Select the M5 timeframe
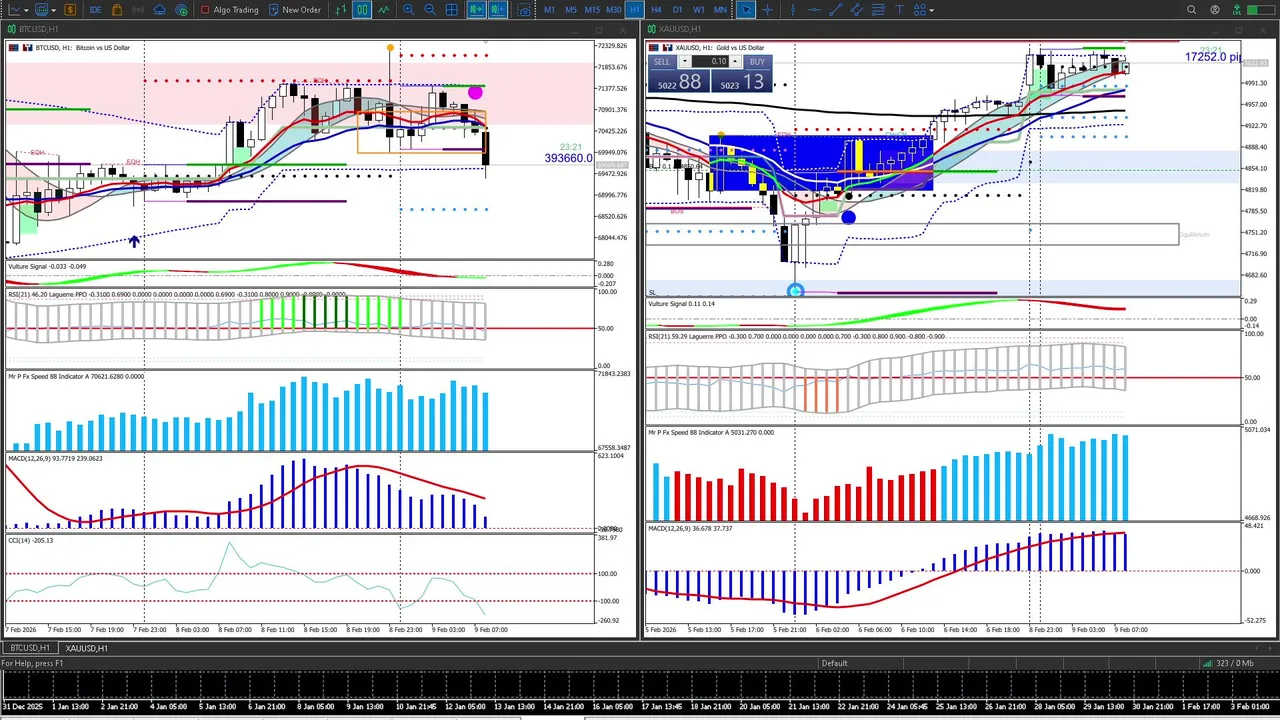 click(x=571, y=9)
